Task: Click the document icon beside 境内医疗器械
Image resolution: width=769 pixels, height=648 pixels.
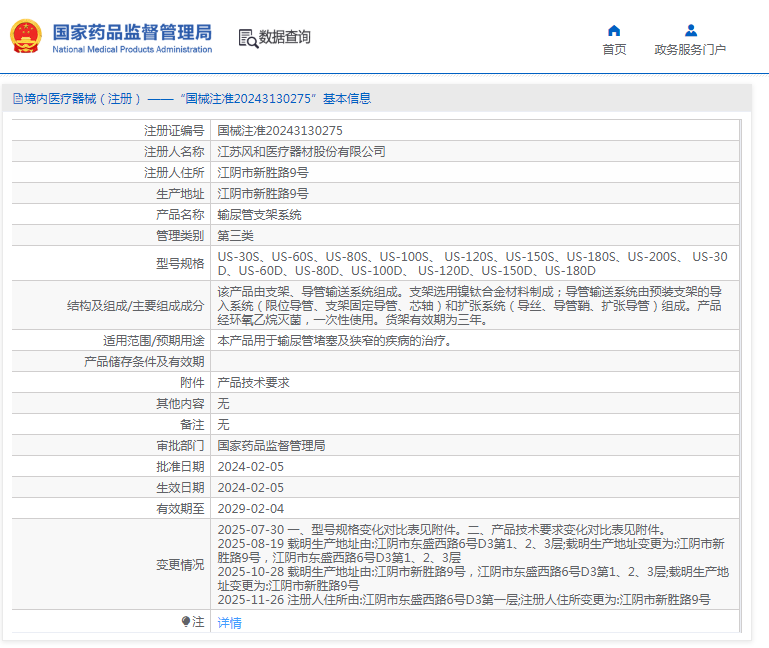Action: [18, 99]
